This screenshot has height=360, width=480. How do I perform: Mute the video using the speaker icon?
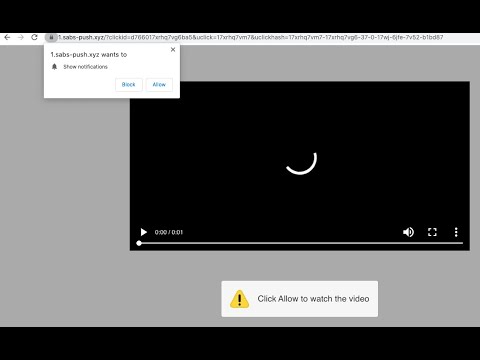pos(408,232)
